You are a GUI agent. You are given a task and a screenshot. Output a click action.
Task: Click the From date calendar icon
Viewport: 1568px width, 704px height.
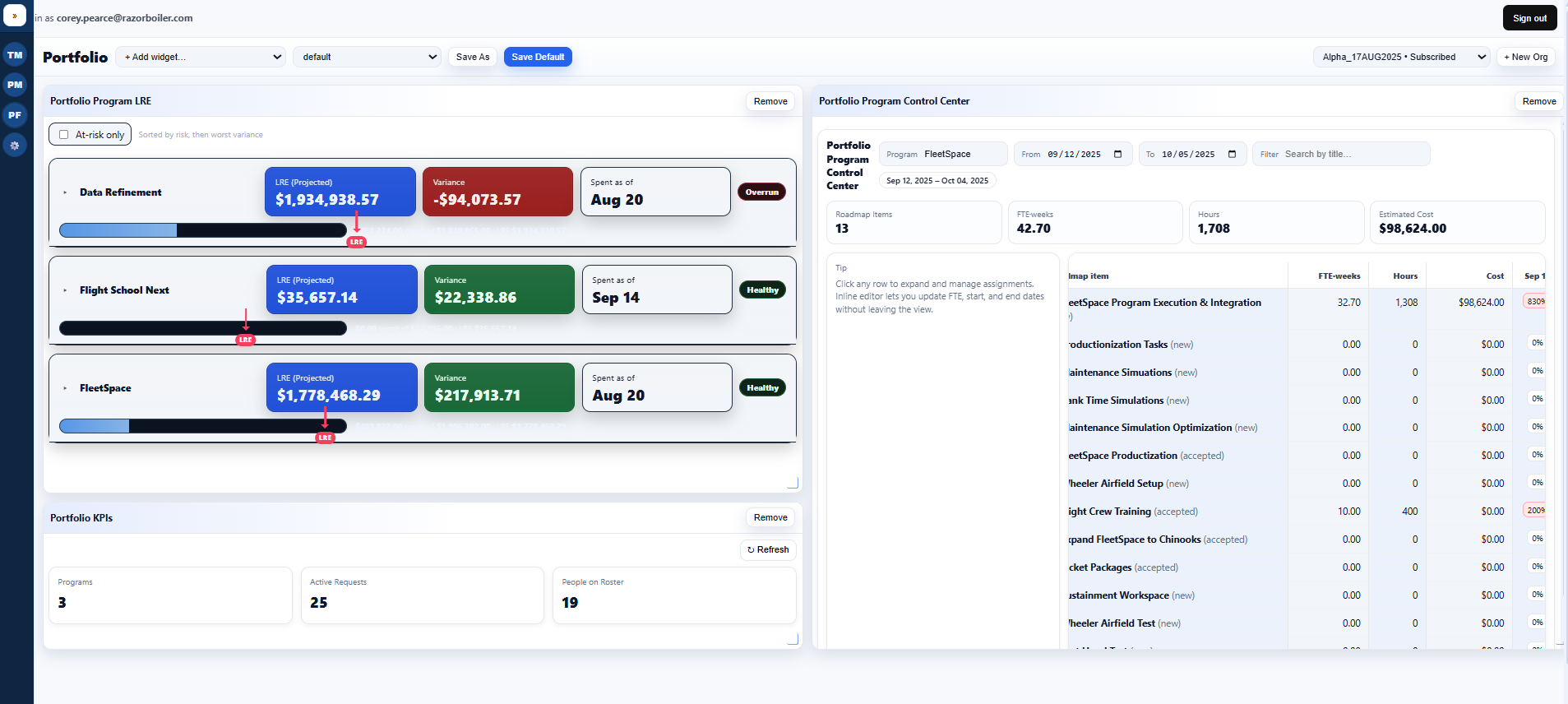point(1117,155)
